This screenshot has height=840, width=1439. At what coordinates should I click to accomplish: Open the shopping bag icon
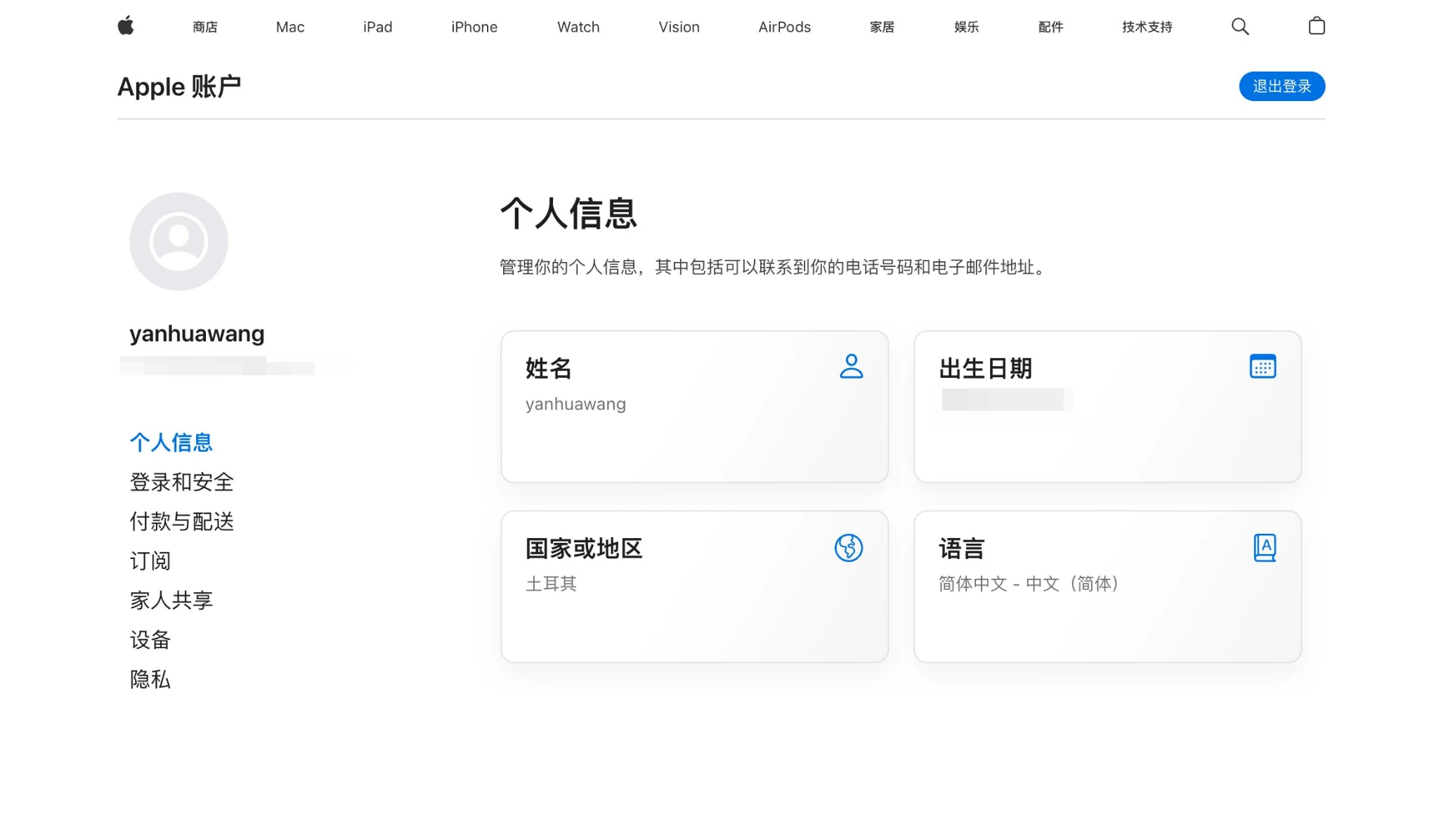[x=1317, y=26]
